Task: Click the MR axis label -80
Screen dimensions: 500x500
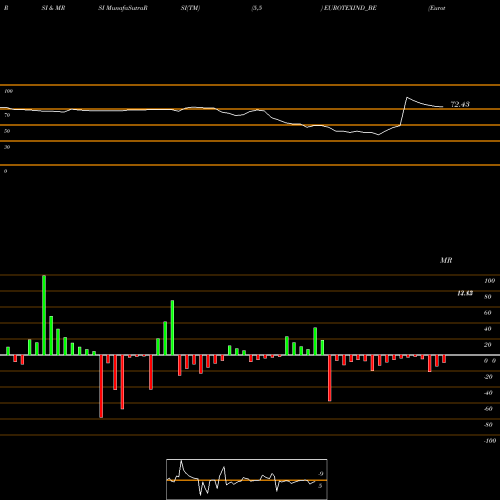Action: [x=488, y=425]
